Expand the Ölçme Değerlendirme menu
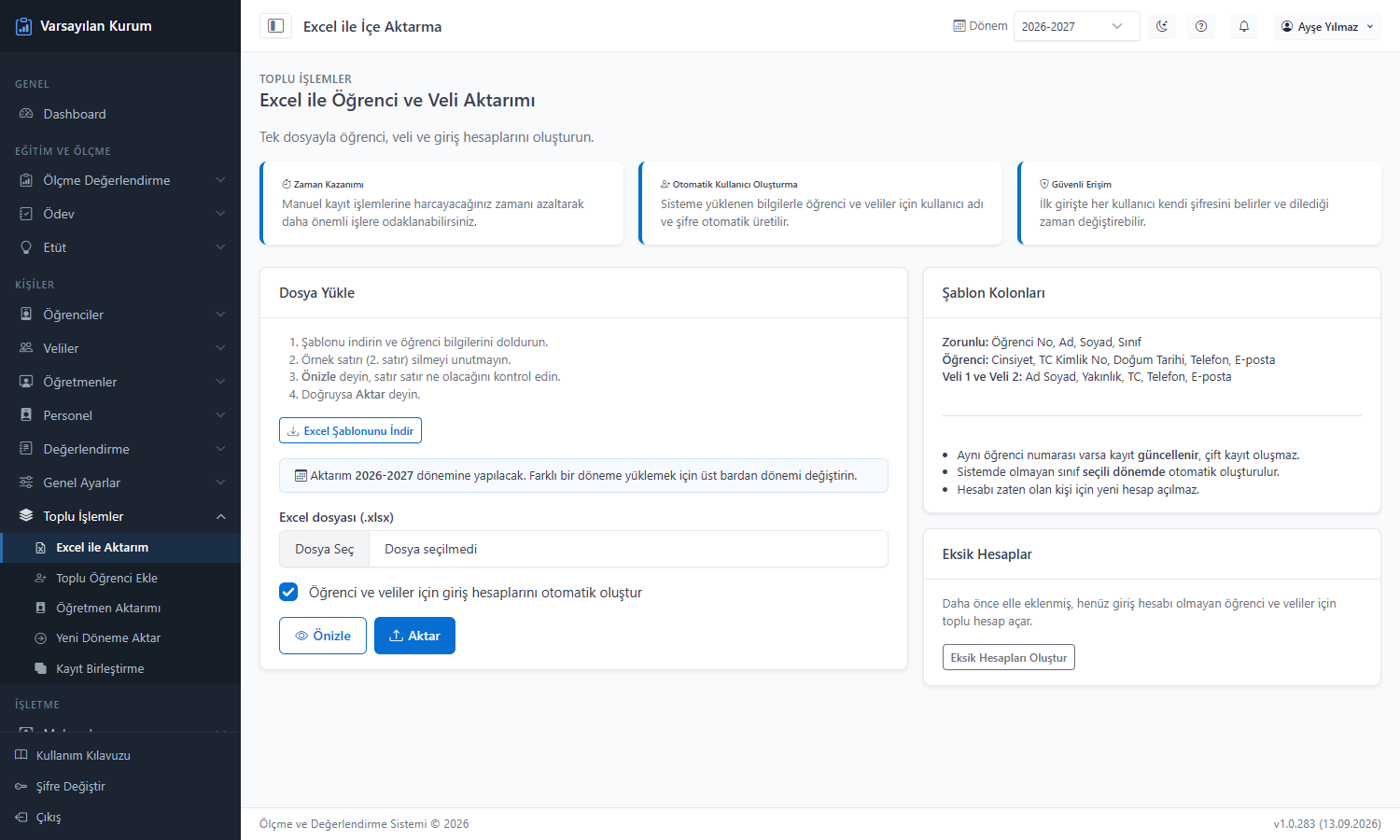Image resolution: width=1400 pixels, height=840 pixels. point(120,180)
